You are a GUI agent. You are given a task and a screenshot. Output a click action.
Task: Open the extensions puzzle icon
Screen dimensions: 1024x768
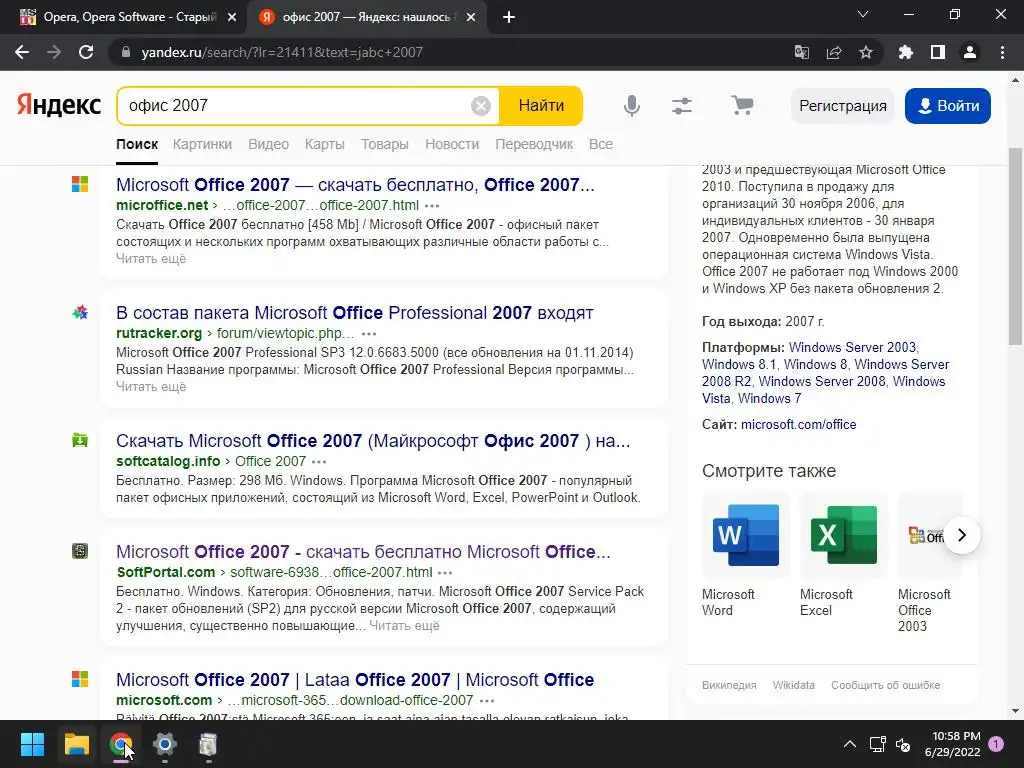(905, 52)
